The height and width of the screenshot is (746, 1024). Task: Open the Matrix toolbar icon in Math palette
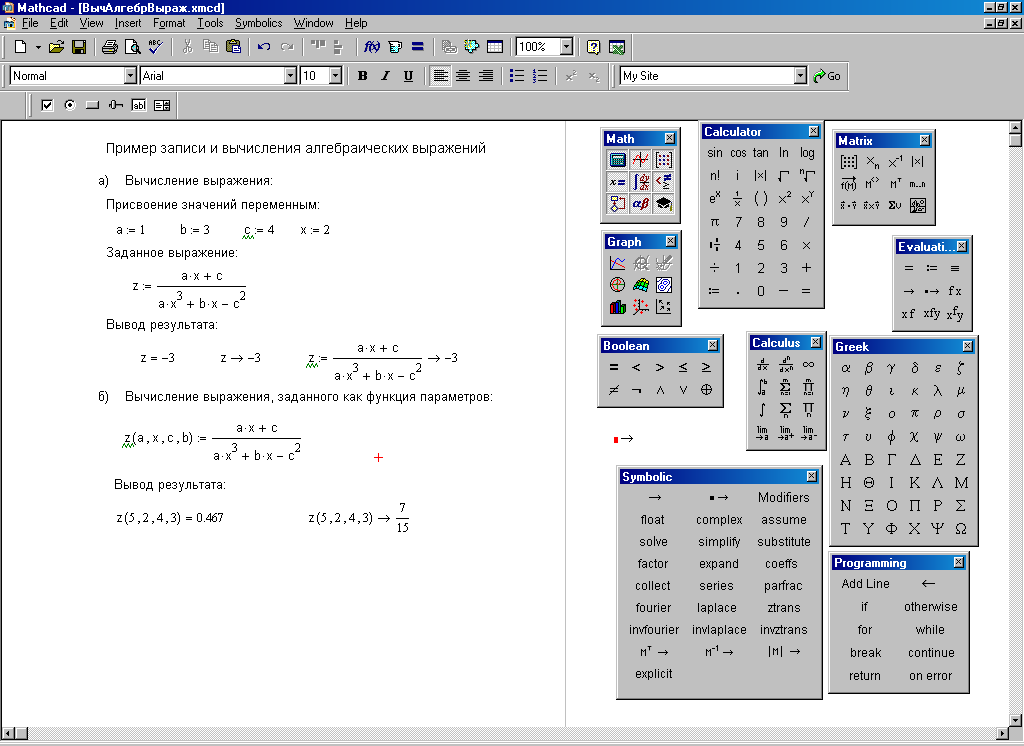click(x=664, y=159)
